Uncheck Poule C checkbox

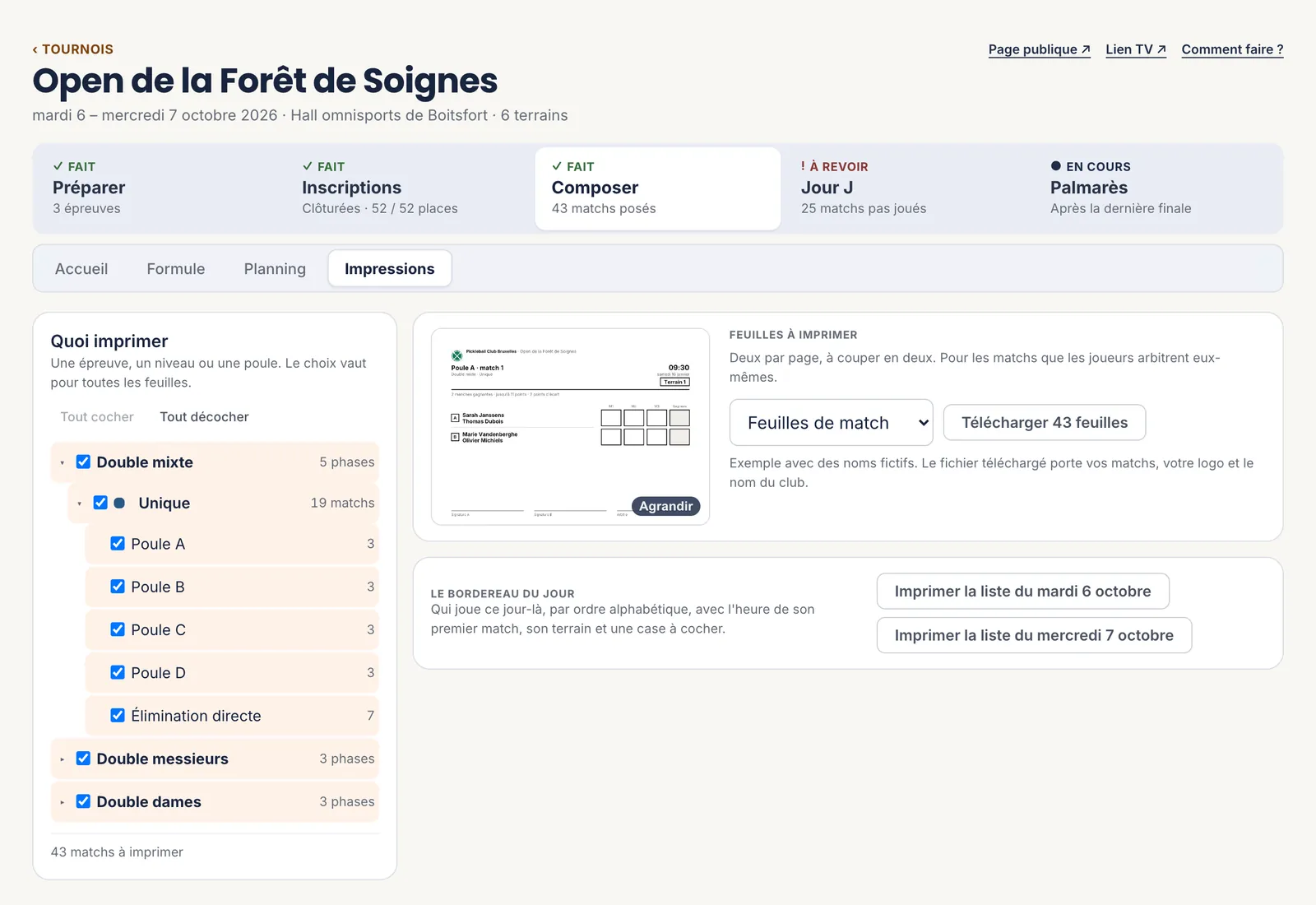[118, 629]
